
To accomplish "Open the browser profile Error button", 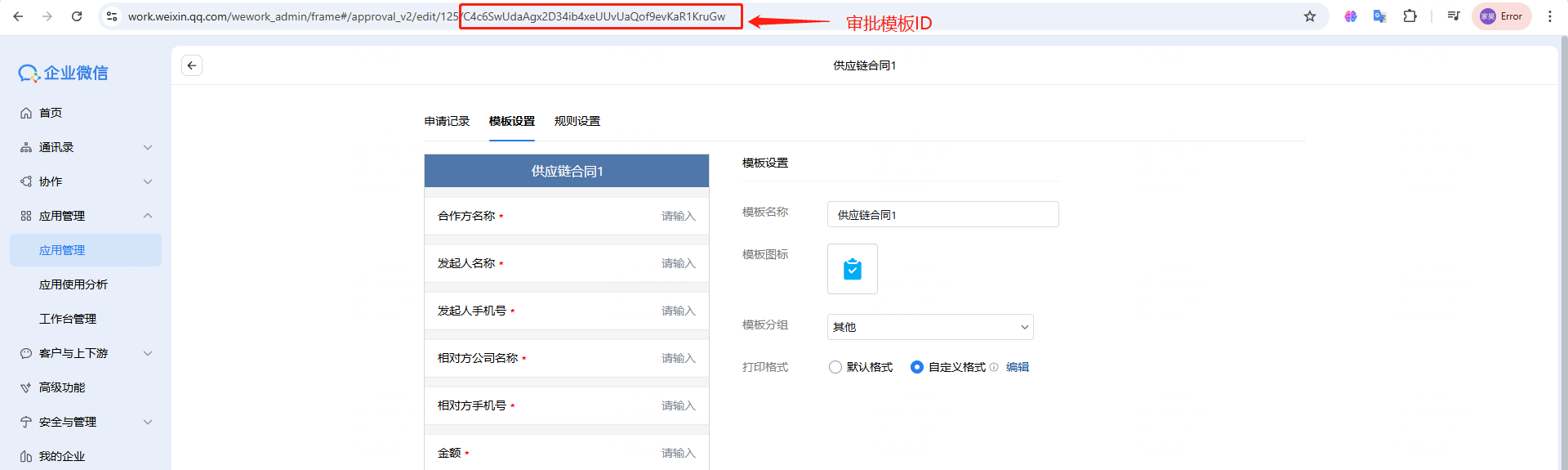I will tap(1502, 16).
